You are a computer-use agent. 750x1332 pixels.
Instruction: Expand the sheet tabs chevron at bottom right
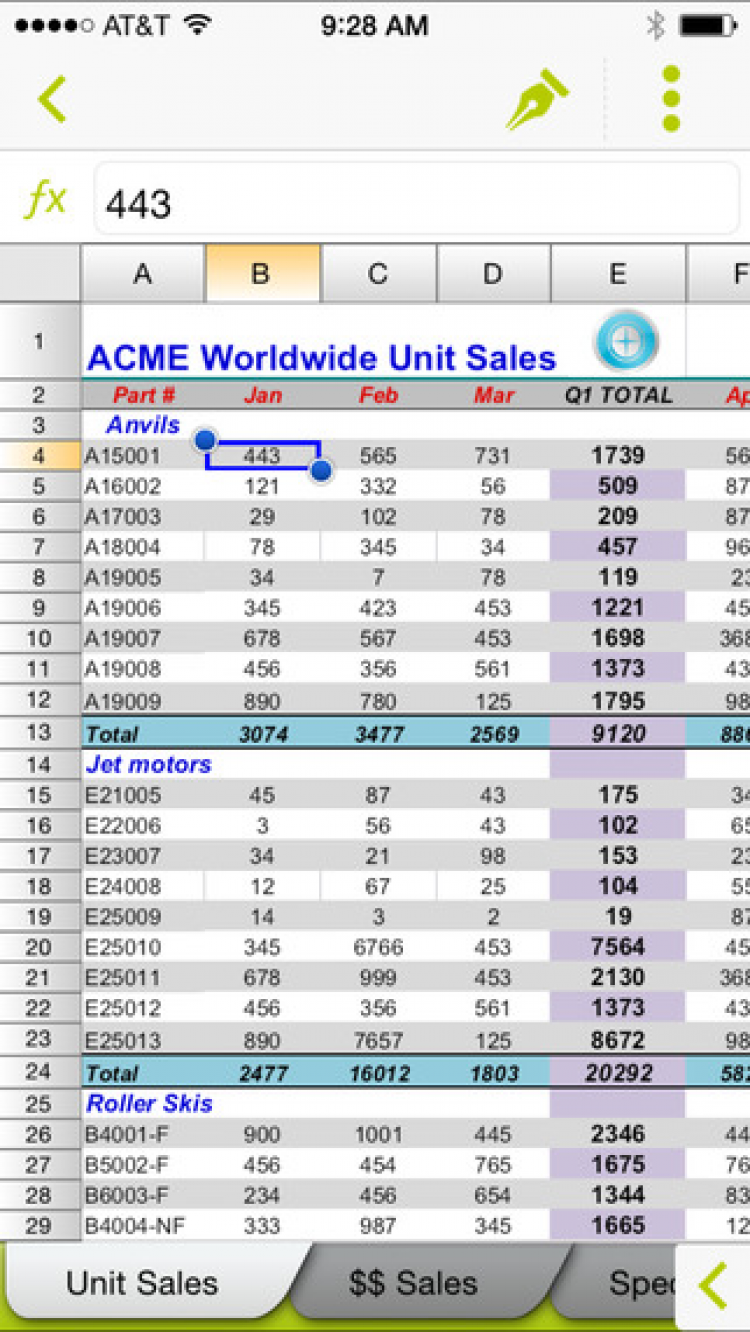(x=713, y=1286)
